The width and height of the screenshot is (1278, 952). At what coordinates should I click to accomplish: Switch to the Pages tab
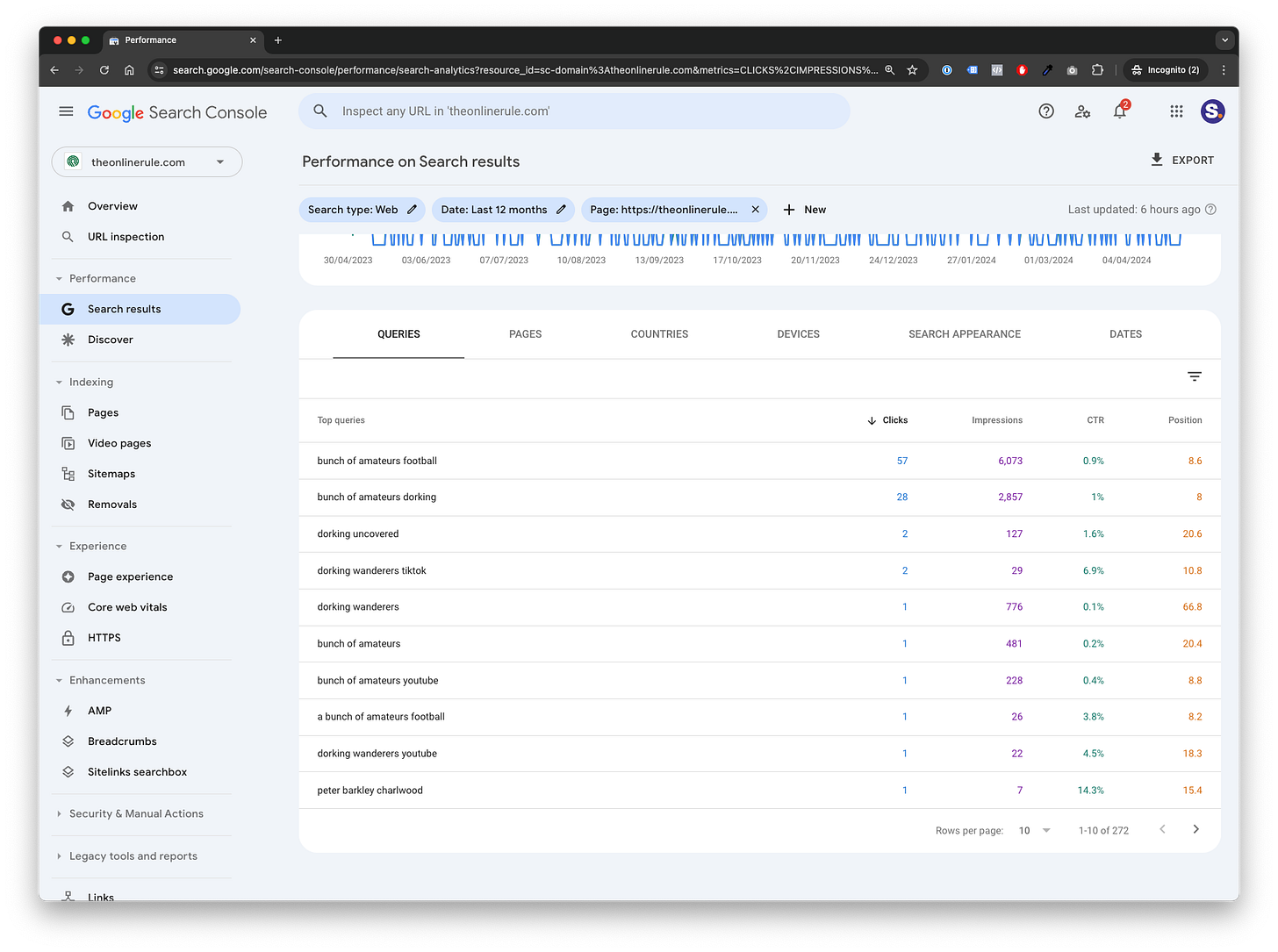(x=525, y=334)
